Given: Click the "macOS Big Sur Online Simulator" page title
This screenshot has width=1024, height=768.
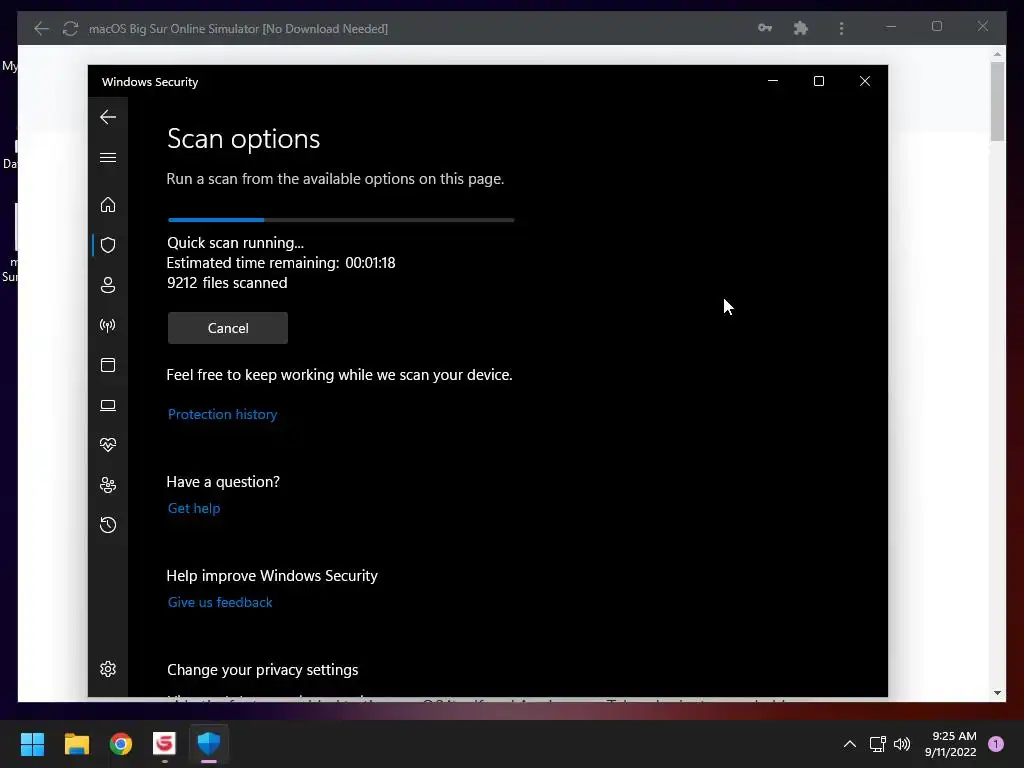Looking at the screenshot, I should point(238,29).
